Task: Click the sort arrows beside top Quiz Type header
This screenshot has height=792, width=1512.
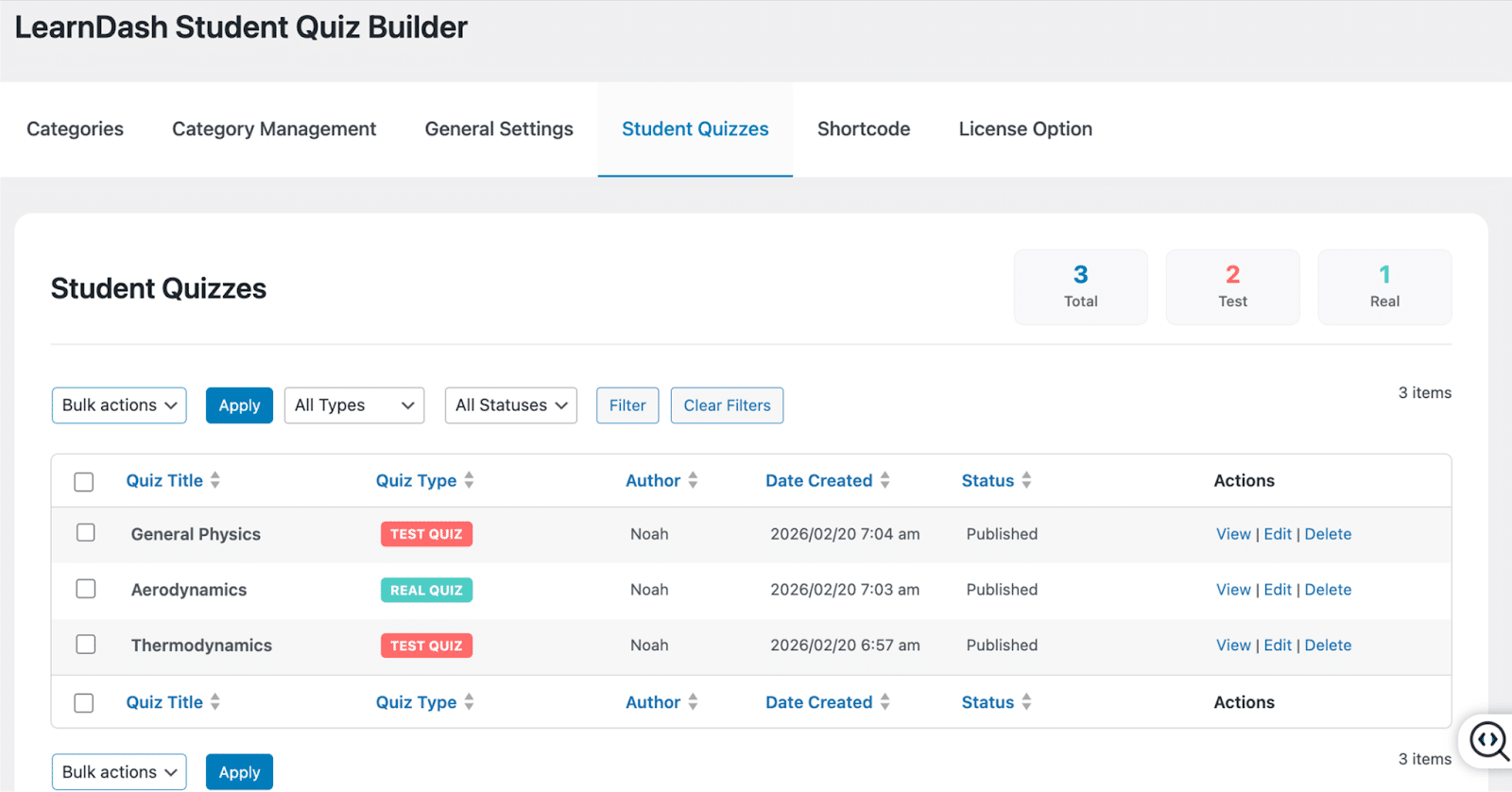Action: pos(469,480)
